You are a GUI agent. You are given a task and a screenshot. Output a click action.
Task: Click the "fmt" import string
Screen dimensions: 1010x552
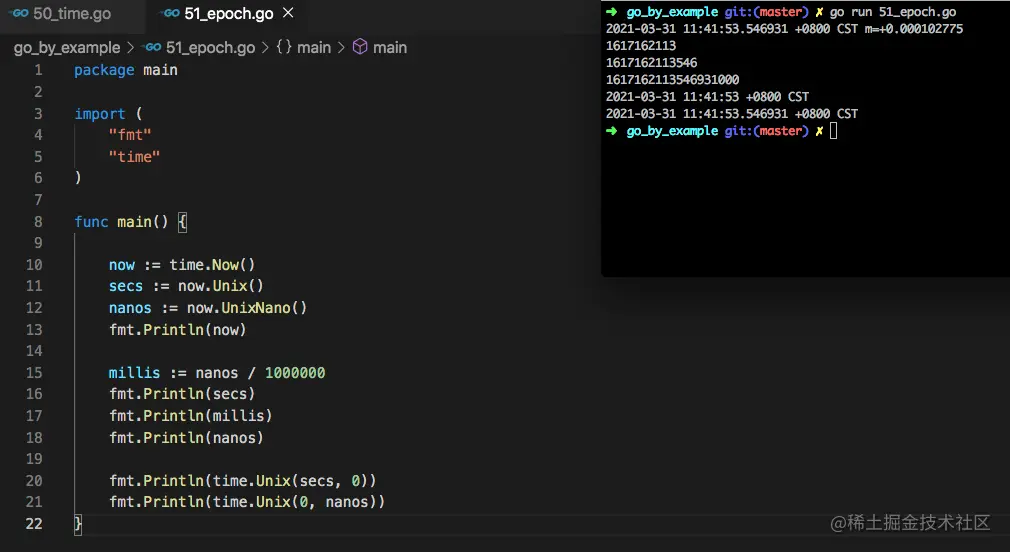(x=129, y=135)
